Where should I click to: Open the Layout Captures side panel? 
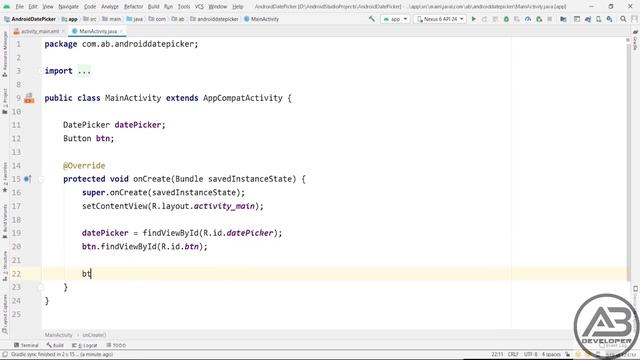click(5, 313)
